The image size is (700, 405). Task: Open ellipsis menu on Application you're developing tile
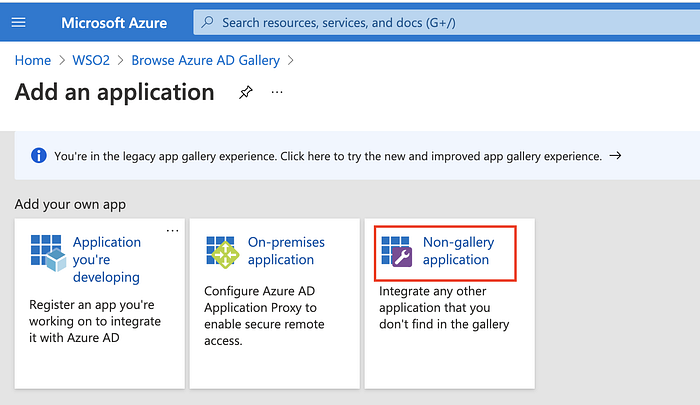(172, 231)
